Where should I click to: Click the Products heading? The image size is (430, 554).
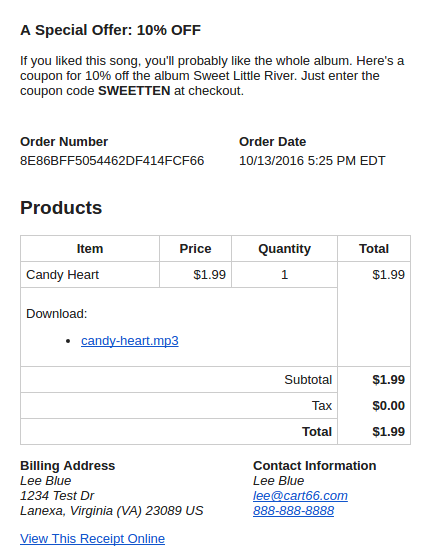click(61, 207)
